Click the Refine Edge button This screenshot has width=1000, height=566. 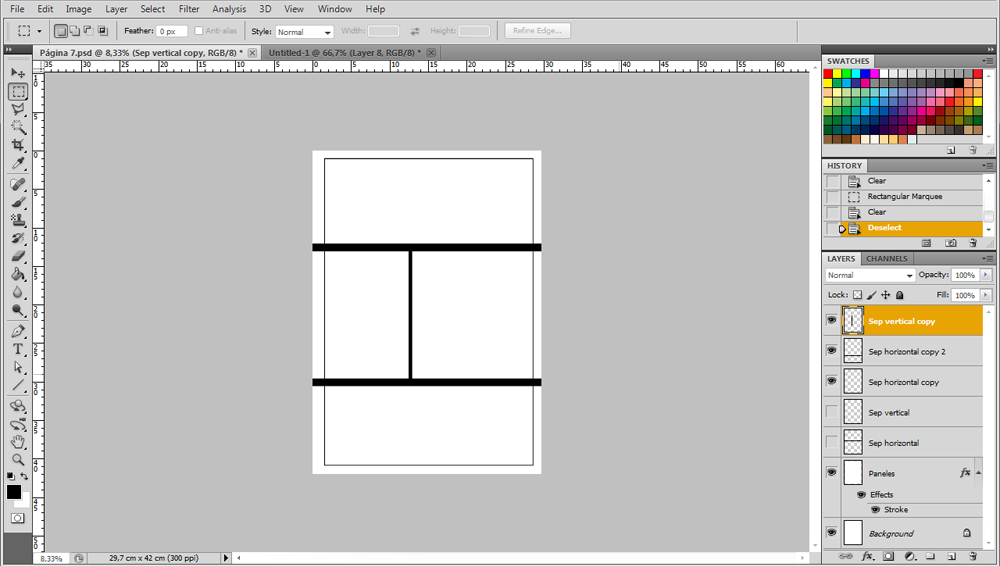pos(538,31)
